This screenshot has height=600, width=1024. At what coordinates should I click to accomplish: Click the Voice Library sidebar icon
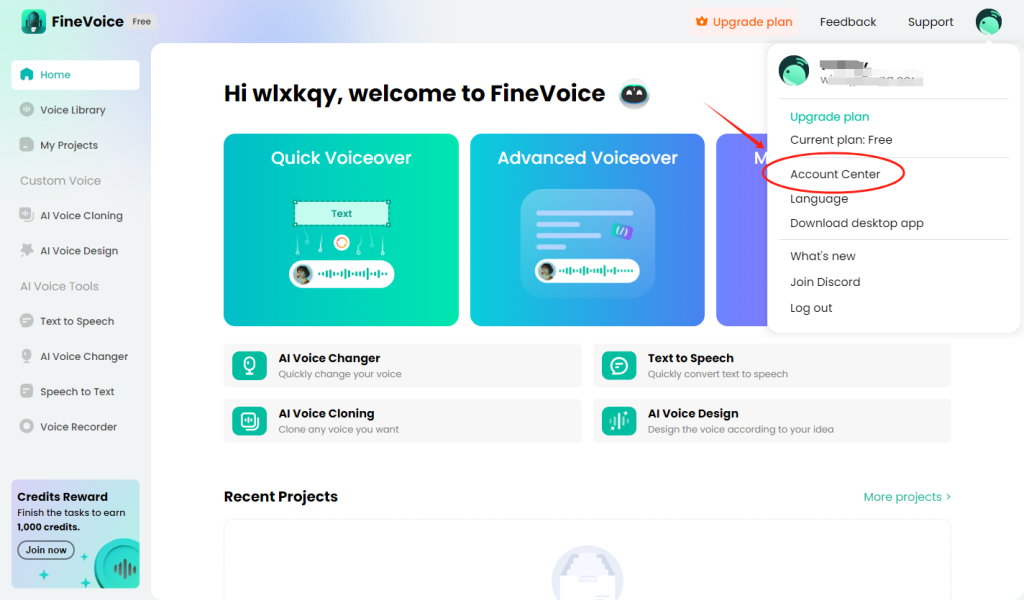pos(27,110)
